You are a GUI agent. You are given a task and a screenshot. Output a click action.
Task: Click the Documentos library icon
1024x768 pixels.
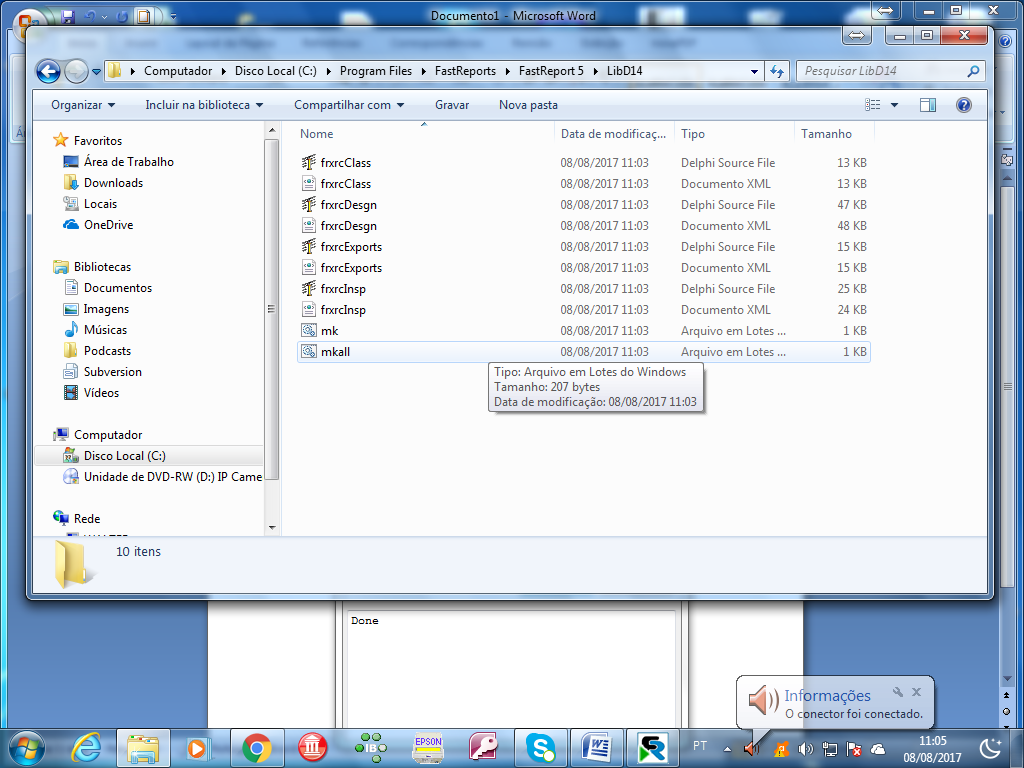tap(71, 287)
